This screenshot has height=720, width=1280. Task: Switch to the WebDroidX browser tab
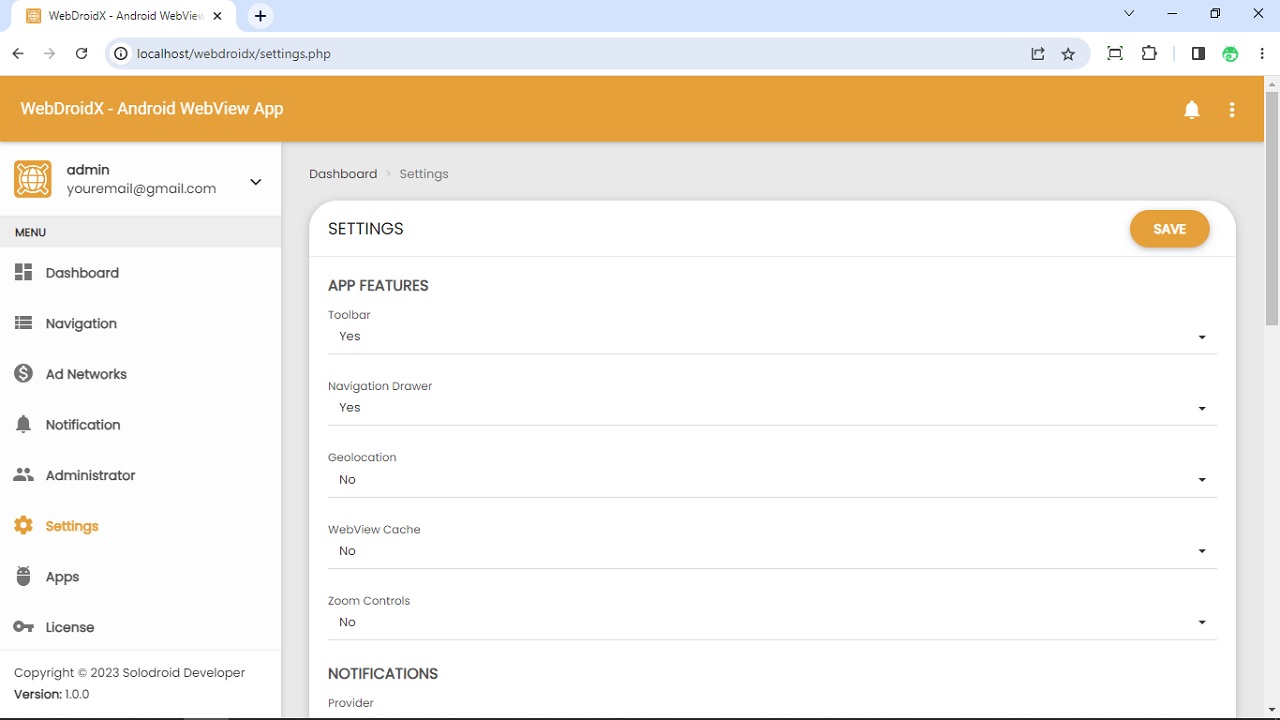click(120, 15)
